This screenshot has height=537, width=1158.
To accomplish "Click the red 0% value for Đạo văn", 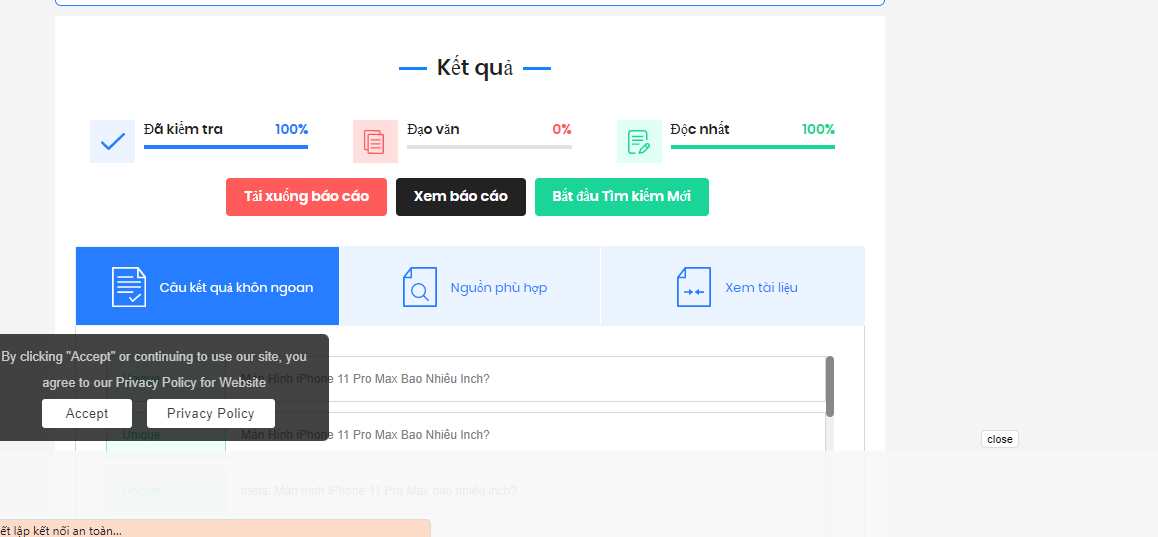I will pos(562,129).
